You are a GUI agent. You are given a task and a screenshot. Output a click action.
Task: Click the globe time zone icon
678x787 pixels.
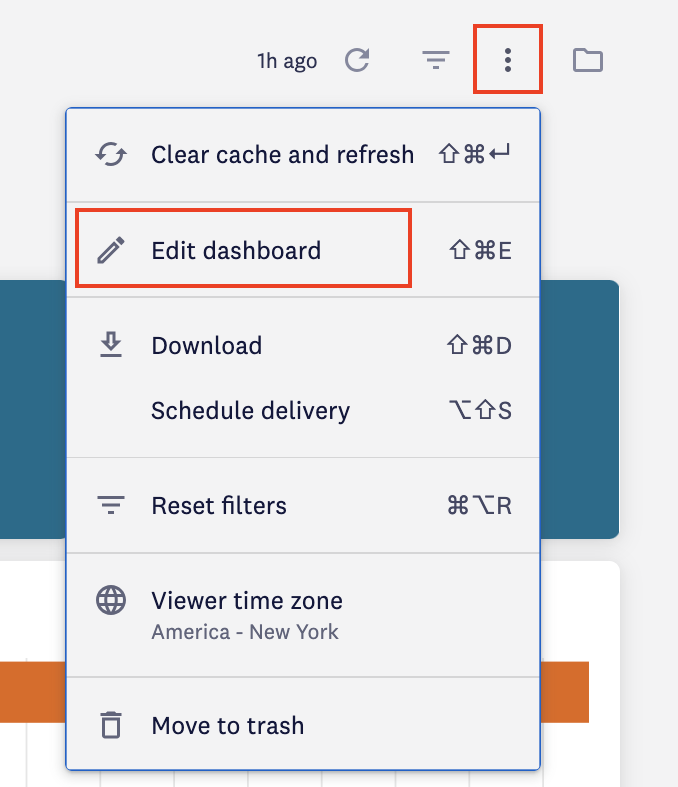110,601
